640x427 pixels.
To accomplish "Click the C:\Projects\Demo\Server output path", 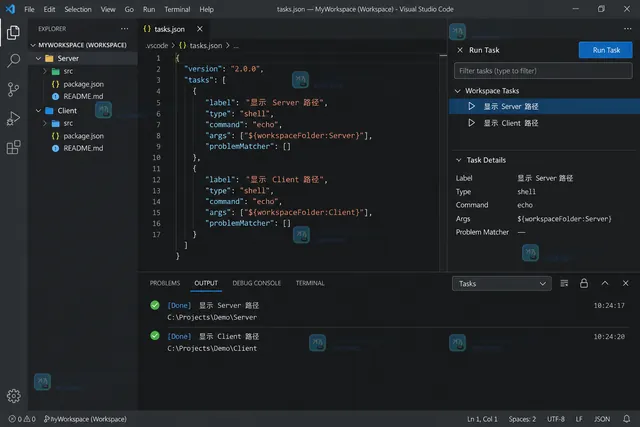I will 212,317.
